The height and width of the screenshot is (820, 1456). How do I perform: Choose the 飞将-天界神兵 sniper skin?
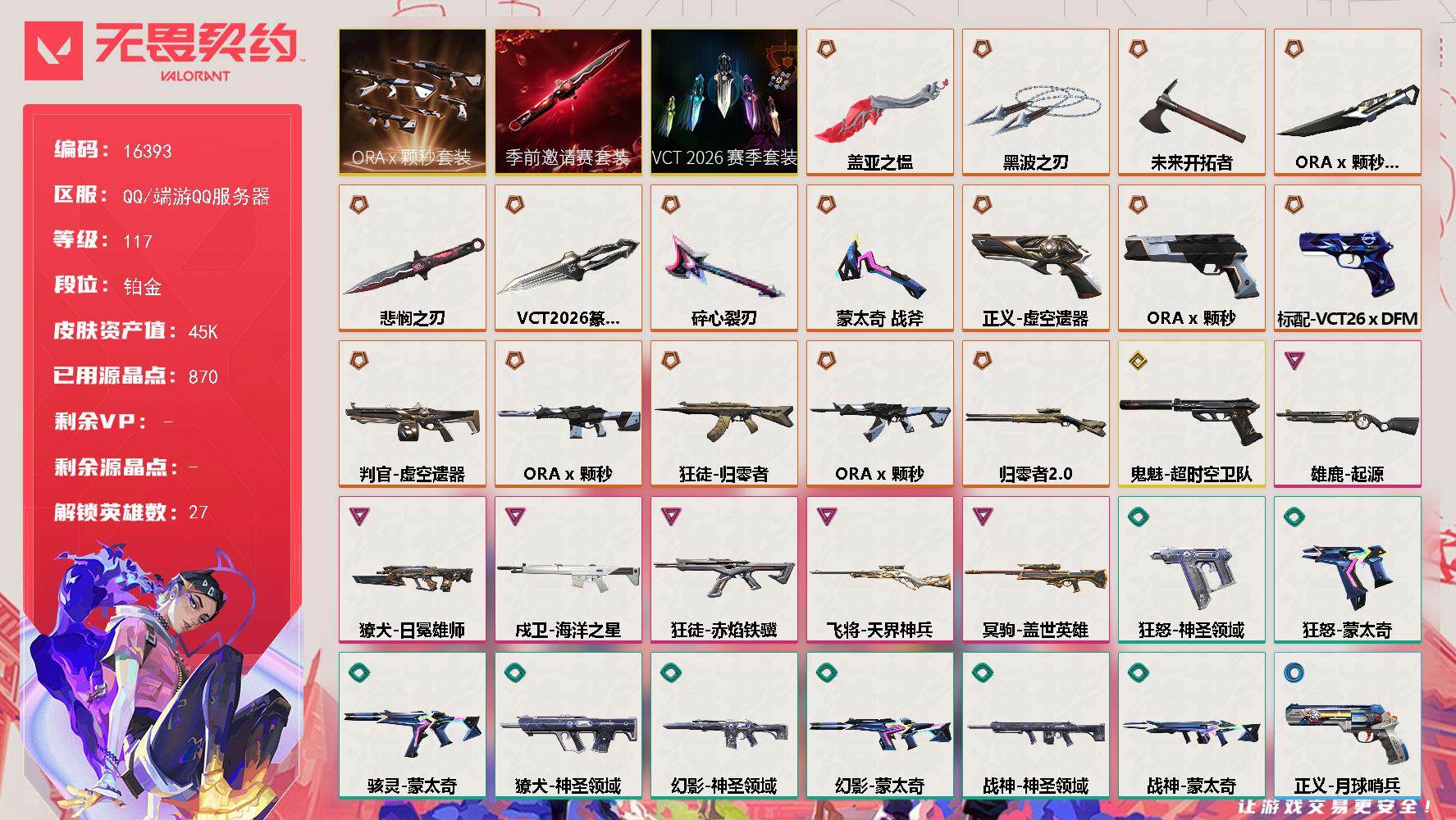pos(879,569)
